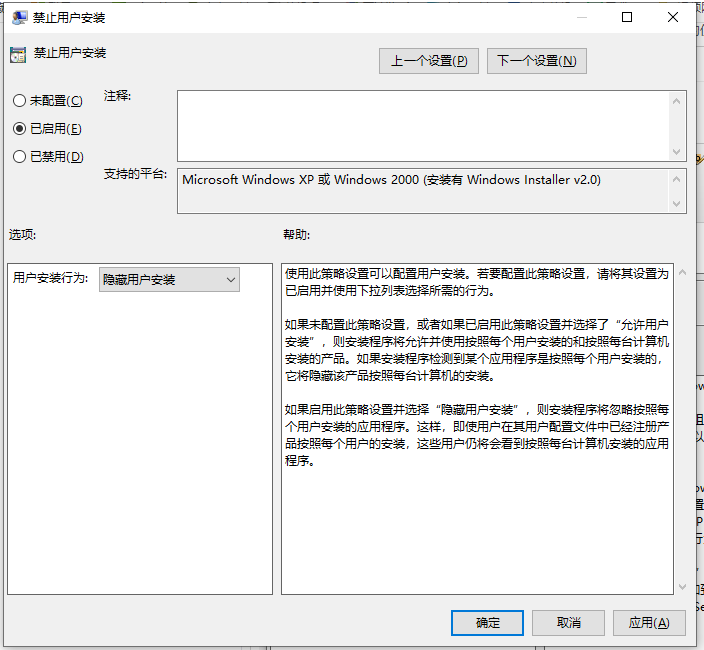The image size is (704, 650).
Task: Click the help paragraph starting 如果未配置此策略设置
Action: 477,350
